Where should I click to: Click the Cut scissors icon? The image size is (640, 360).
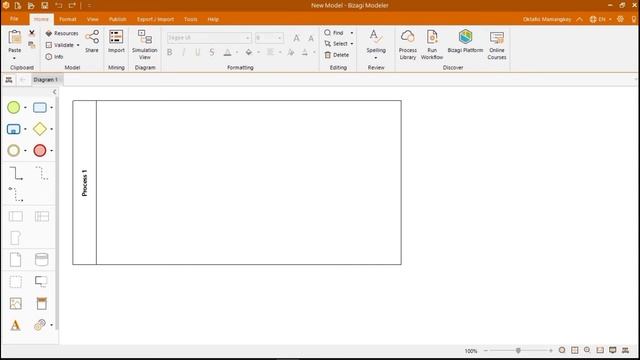[x=32, y=33]
